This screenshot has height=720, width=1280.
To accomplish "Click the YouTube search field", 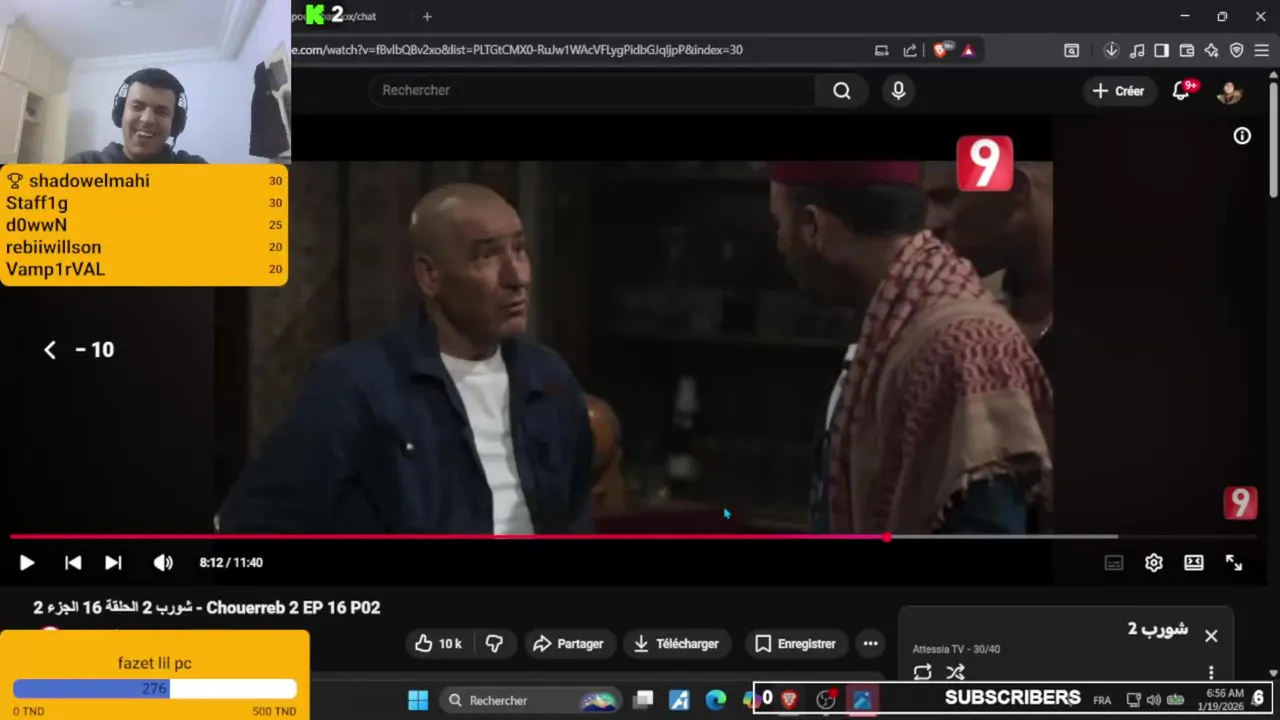I will tap(593, 90).
